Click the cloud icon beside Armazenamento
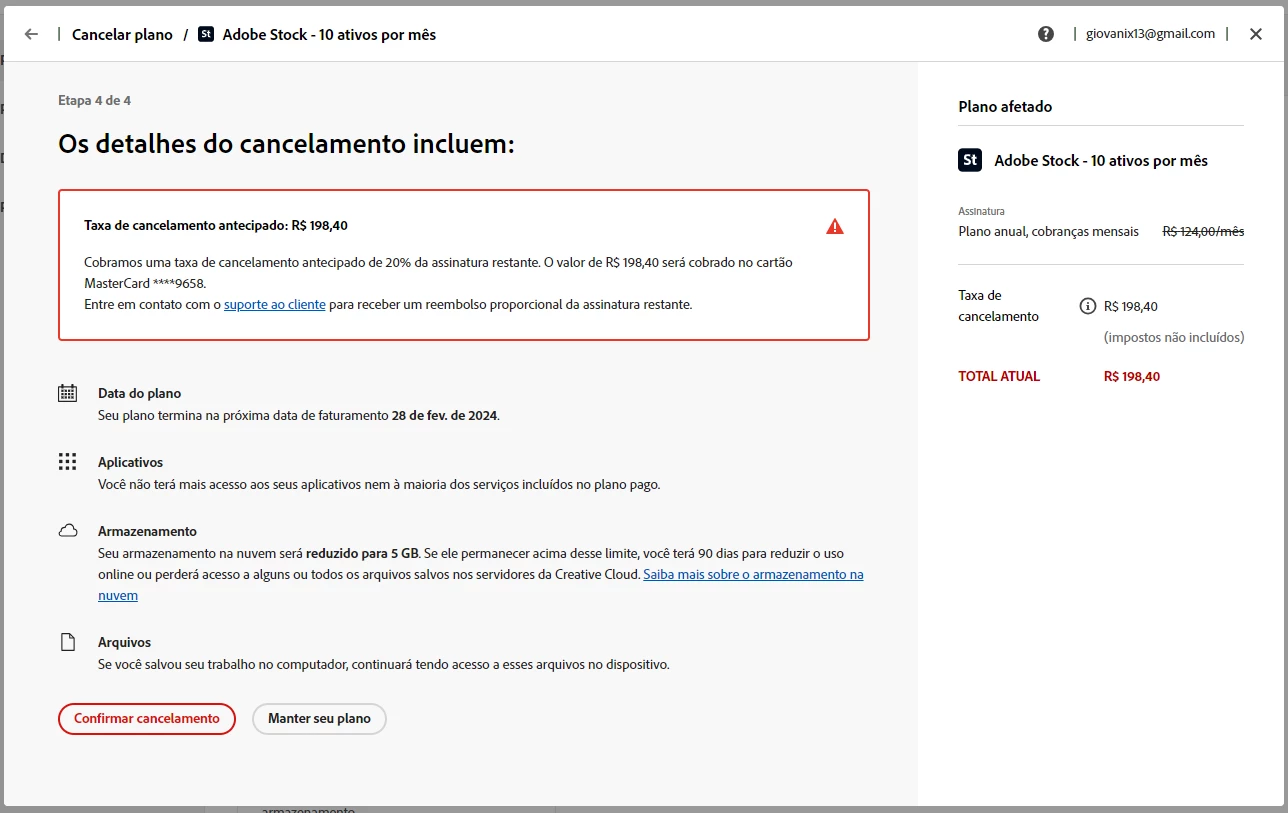Image resolution: width=1288 pixels, height=813 pixels. tap(68, 531)
